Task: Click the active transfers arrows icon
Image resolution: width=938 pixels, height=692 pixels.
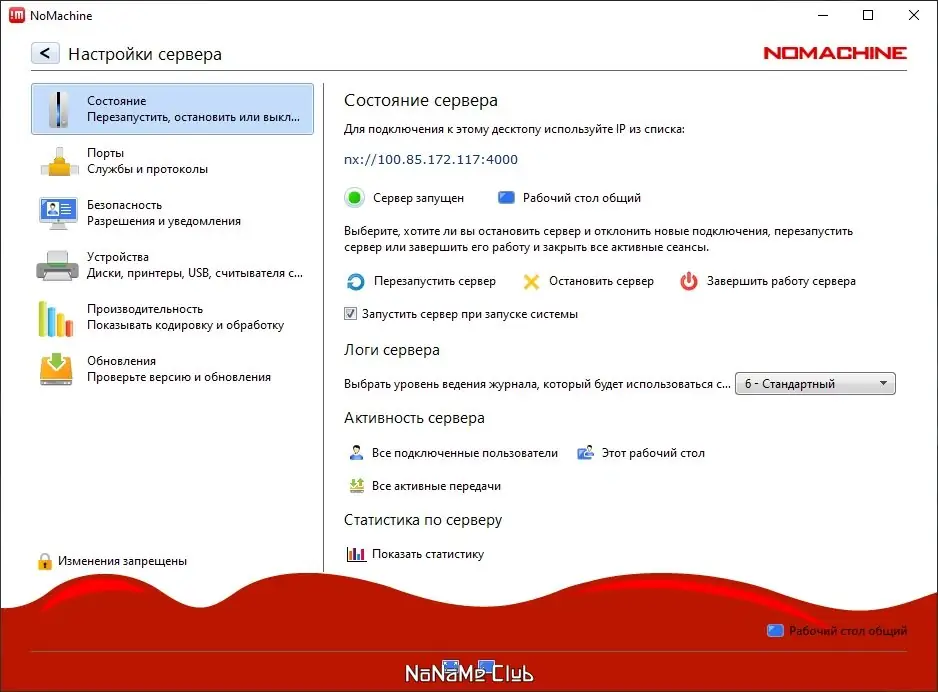Action: pos(357,486)
